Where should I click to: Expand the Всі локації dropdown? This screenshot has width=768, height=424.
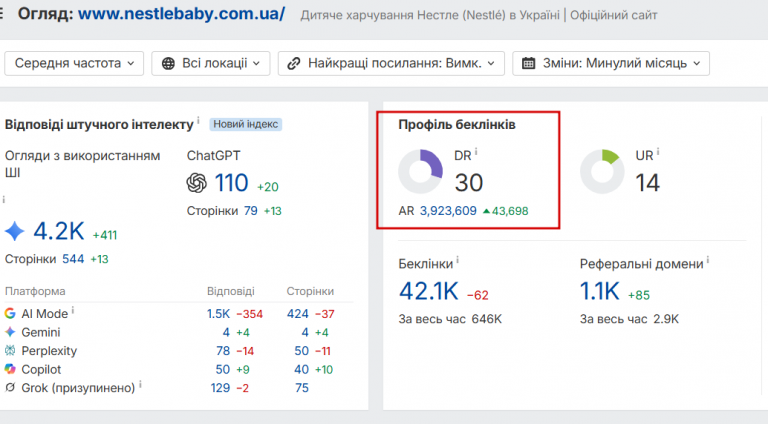coord(211,64)
